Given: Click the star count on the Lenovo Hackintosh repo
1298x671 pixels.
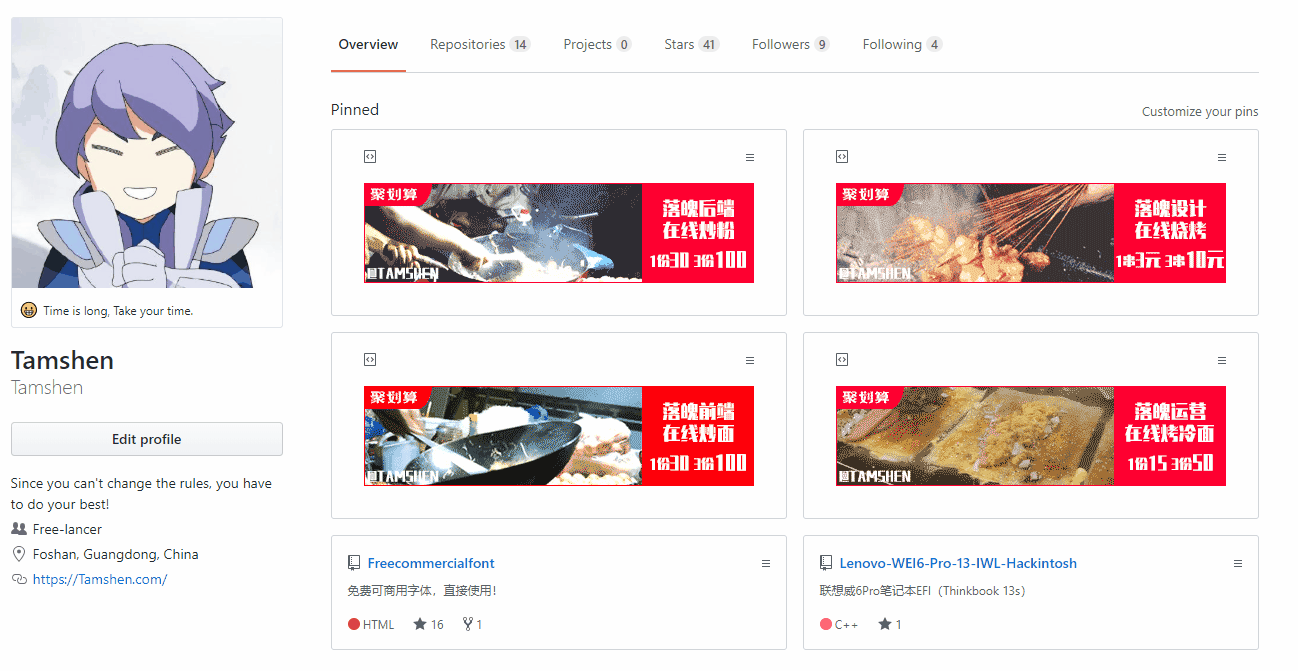Looking at the screenshot, I should 890,624.
